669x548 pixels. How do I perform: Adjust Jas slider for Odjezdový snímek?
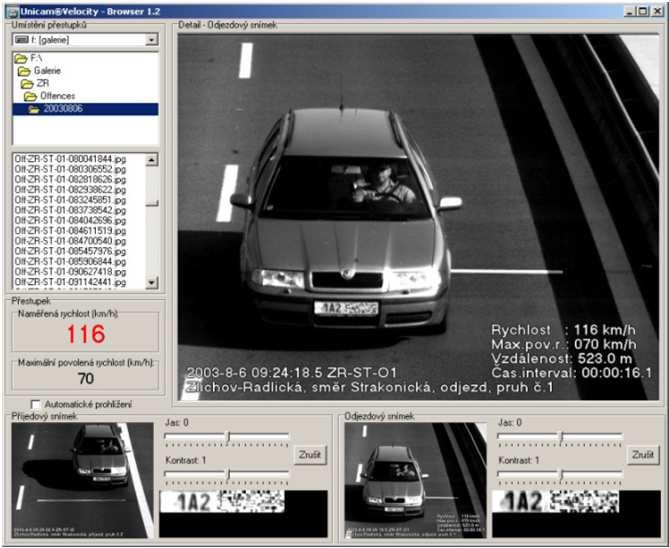(561, 437)
